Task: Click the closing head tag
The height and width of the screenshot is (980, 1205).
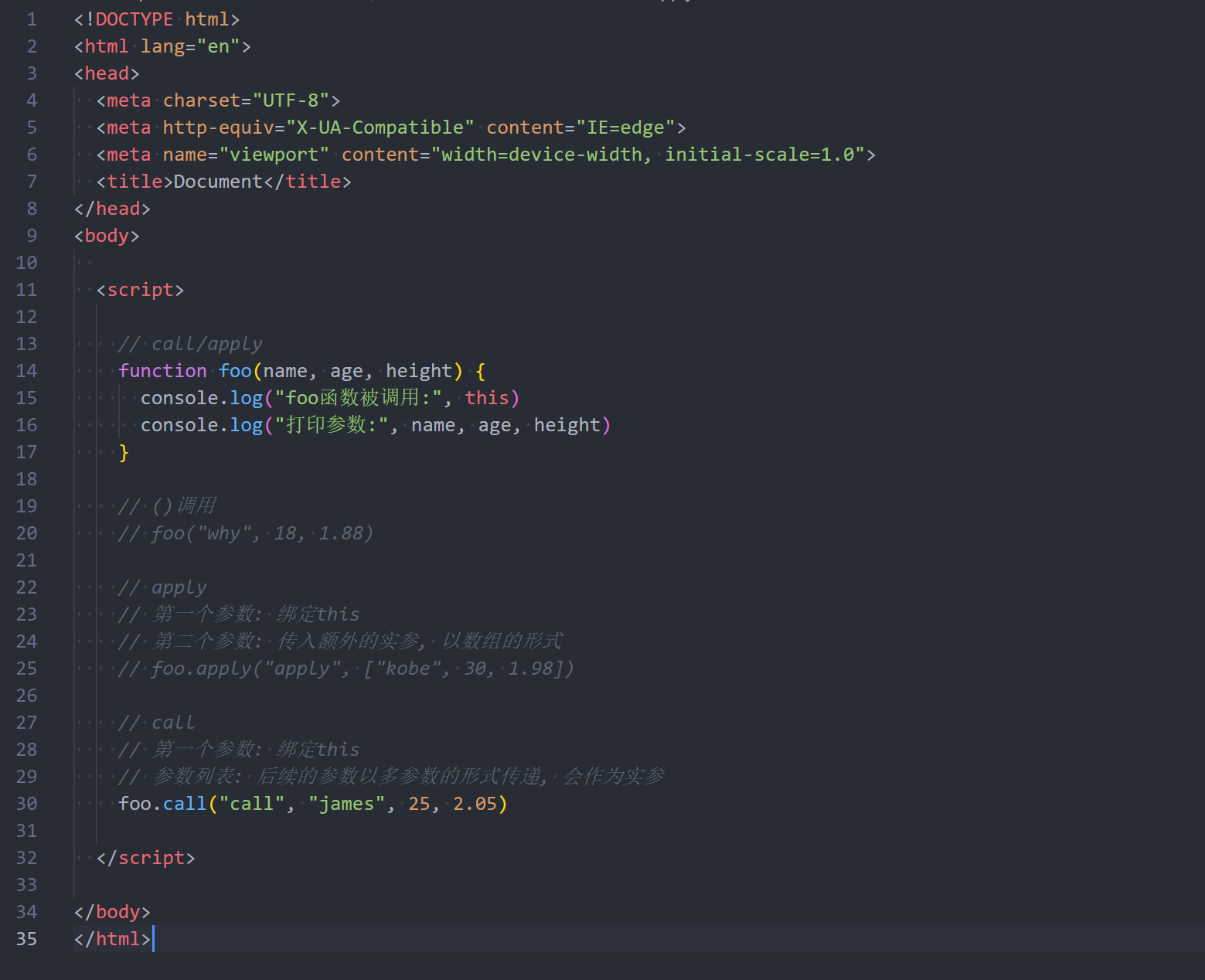Action: (x=112, y=209)
